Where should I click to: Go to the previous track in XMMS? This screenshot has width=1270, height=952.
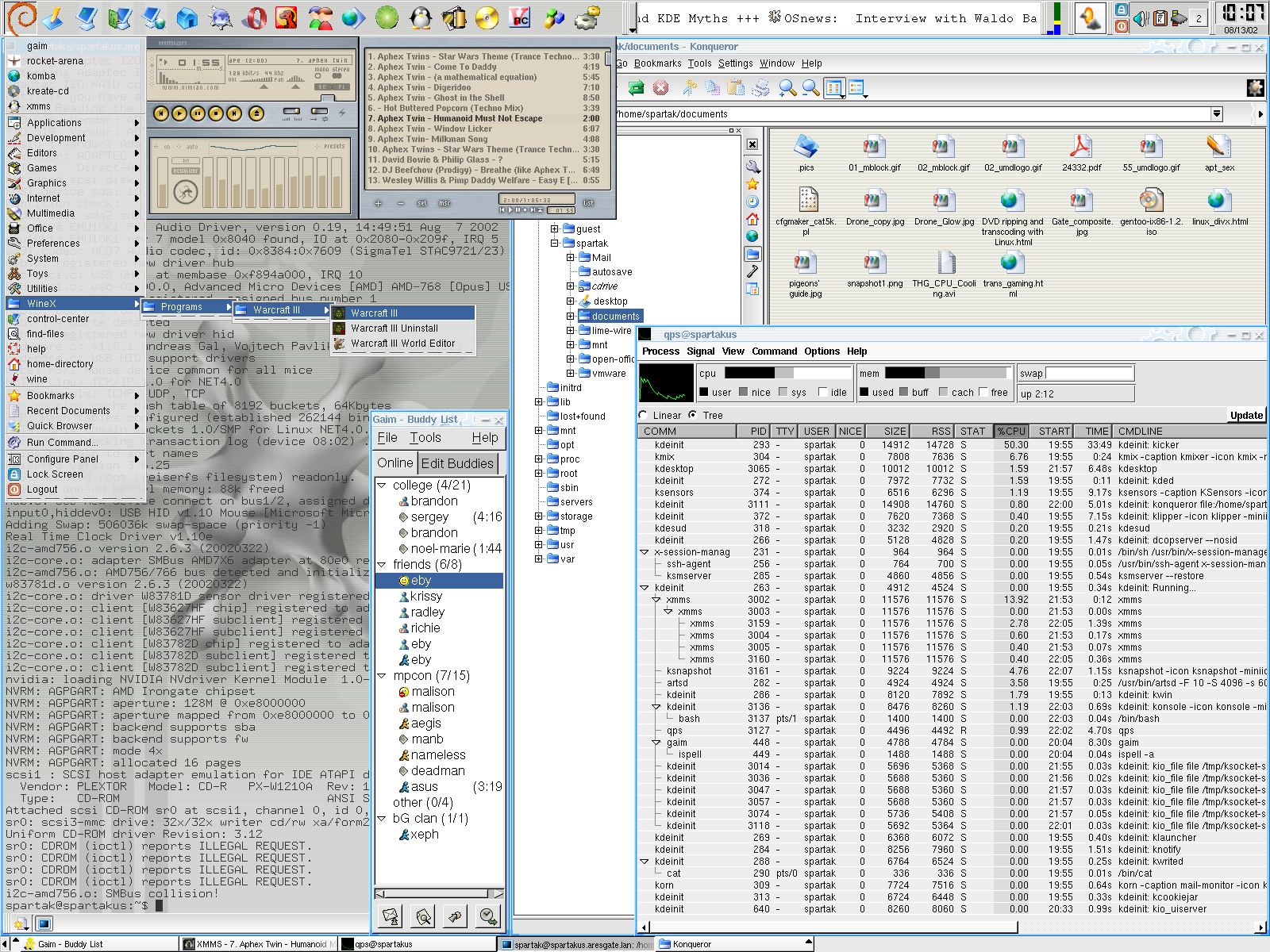161,113
